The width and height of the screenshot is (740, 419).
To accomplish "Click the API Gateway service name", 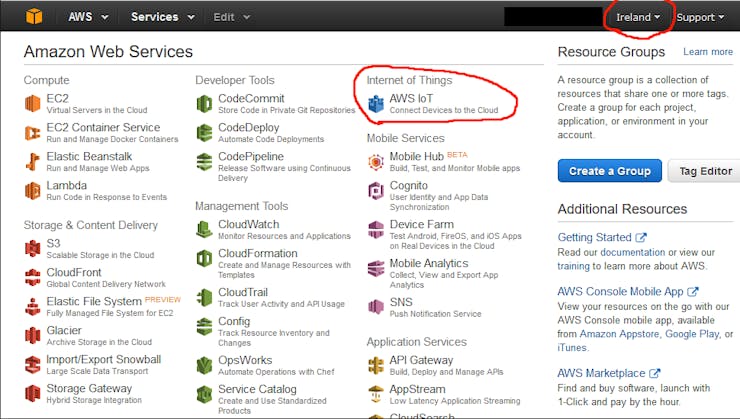I will (x=421, y=360).
